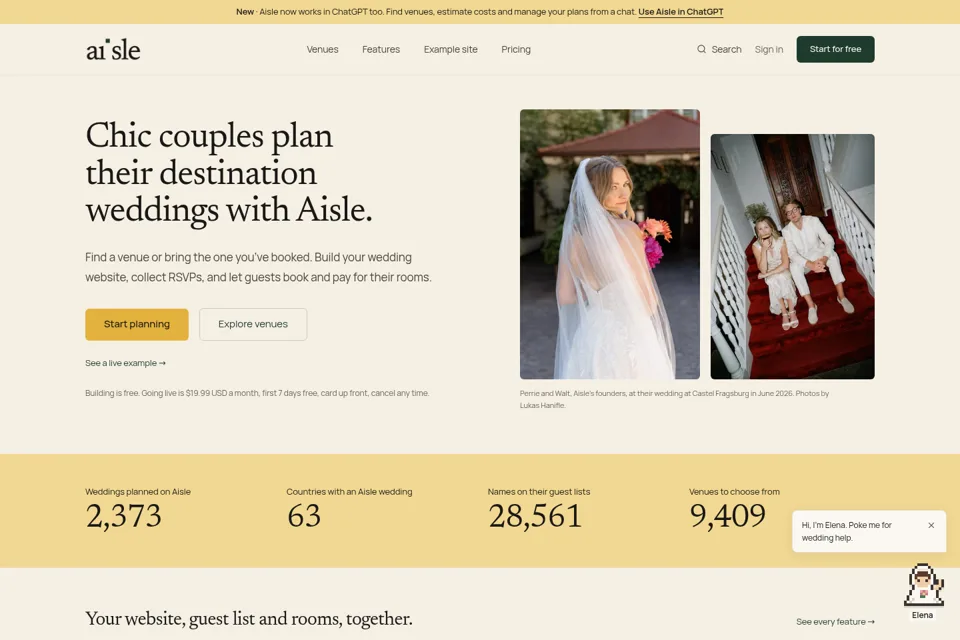
Task: Close the Elena chat bubble
Action: [931, 525]
